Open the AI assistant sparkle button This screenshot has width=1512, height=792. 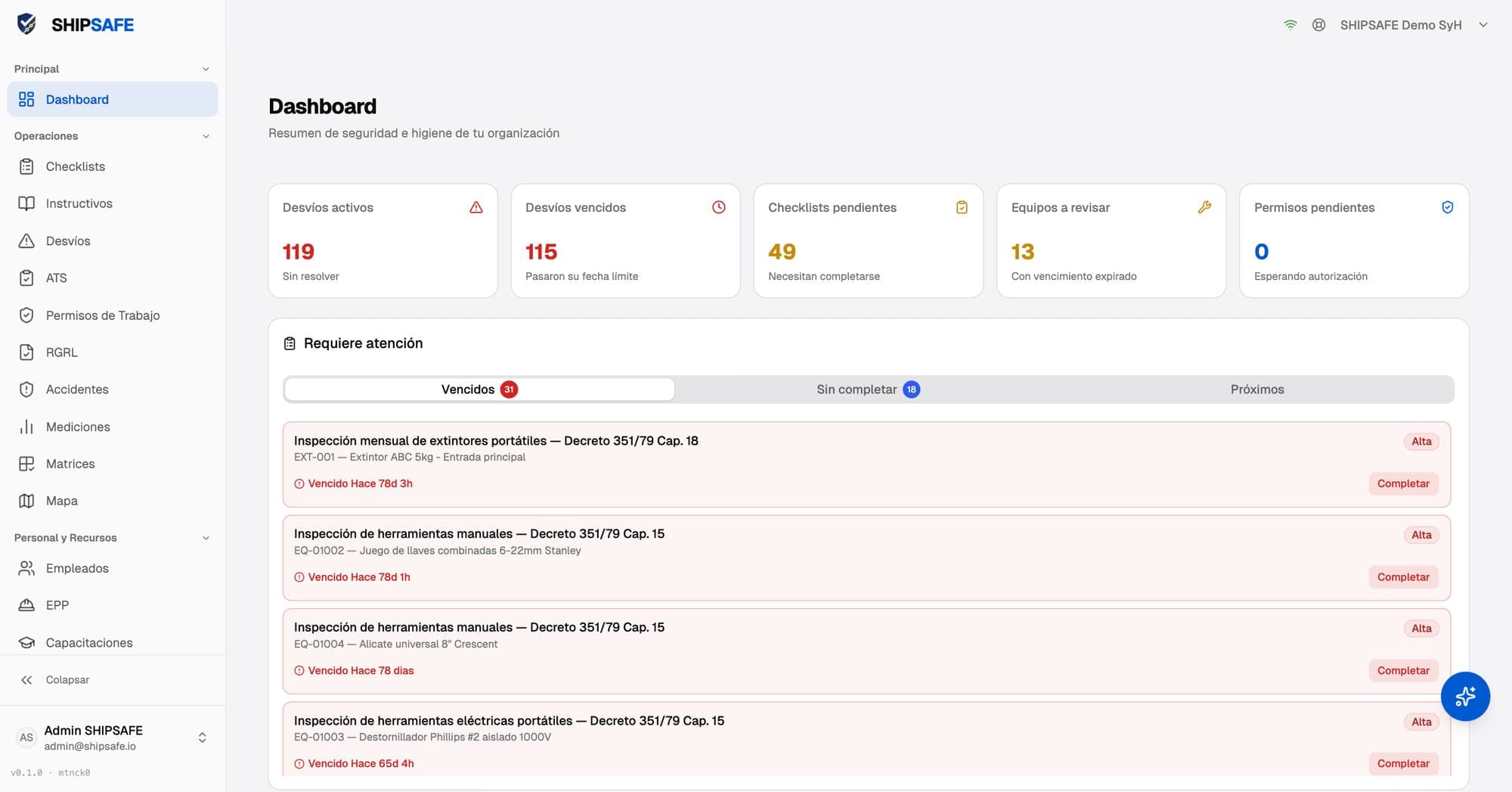tap(1465, 696)
